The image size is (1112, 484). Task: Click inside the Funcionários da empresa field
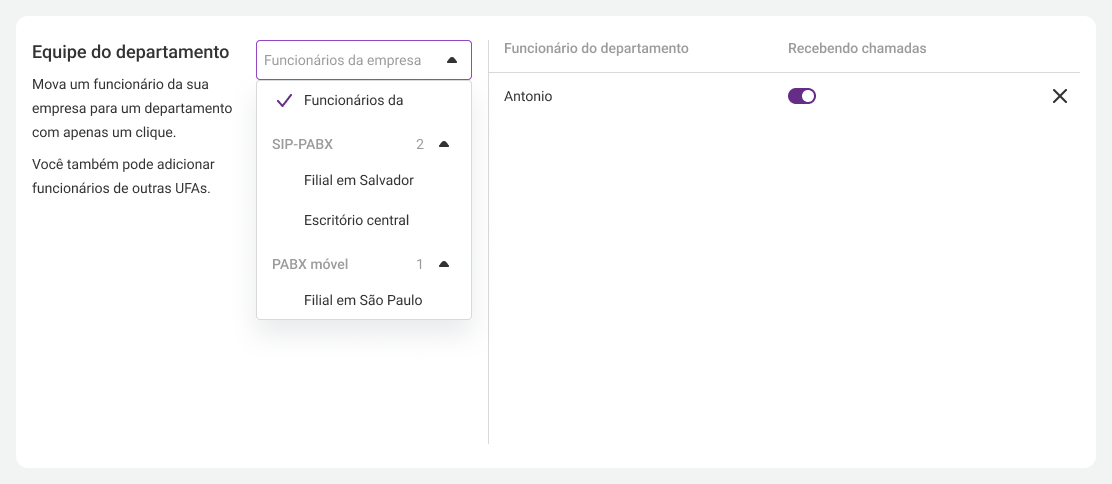364,60
